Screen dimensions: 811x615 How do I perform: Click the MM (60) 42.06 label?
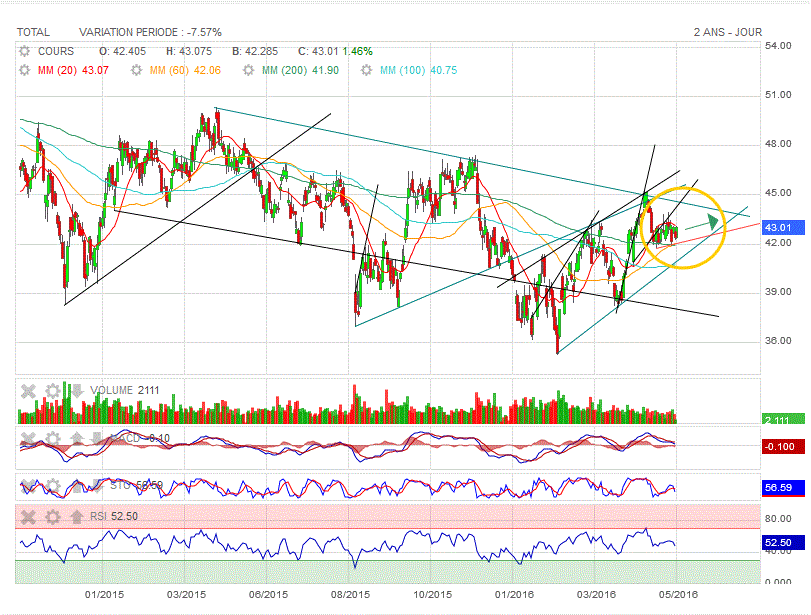(x=185, y=70)
